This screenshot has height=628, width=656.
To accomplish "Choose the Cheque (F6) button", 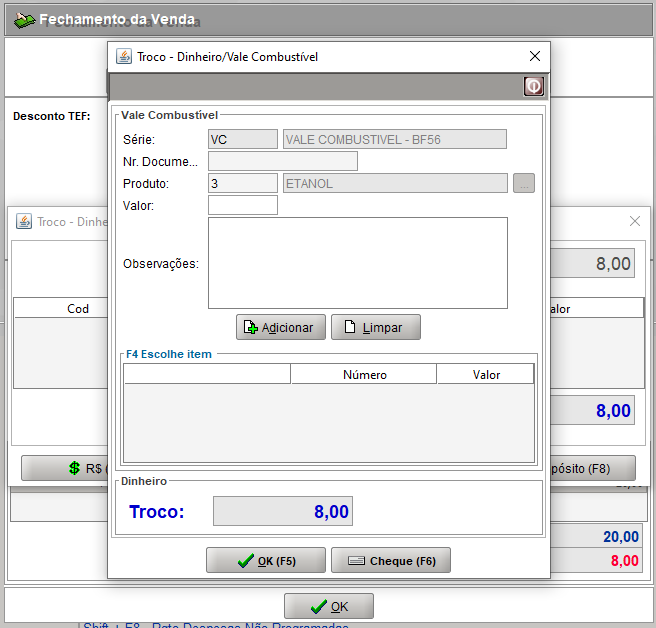I will (390, 561).
